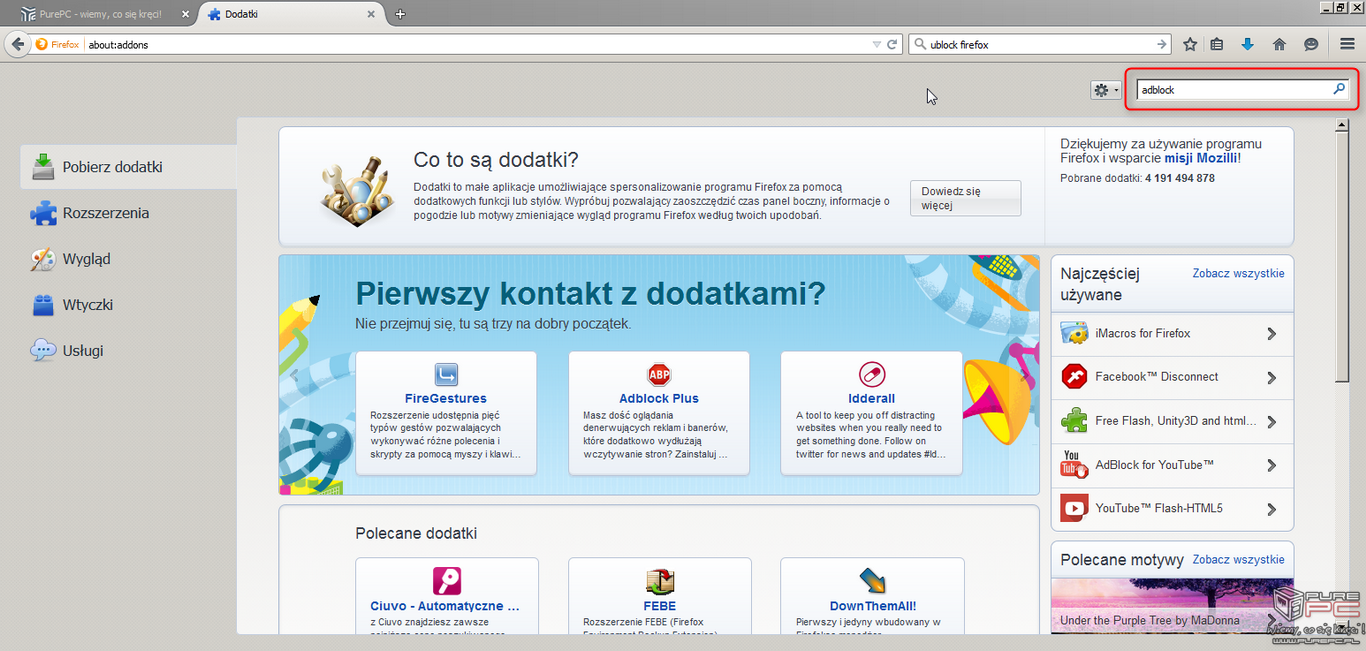Screen dimensions: 1366x651
Task: Click the red ABP Adblock Plus icon
Action: coord(659,375)
